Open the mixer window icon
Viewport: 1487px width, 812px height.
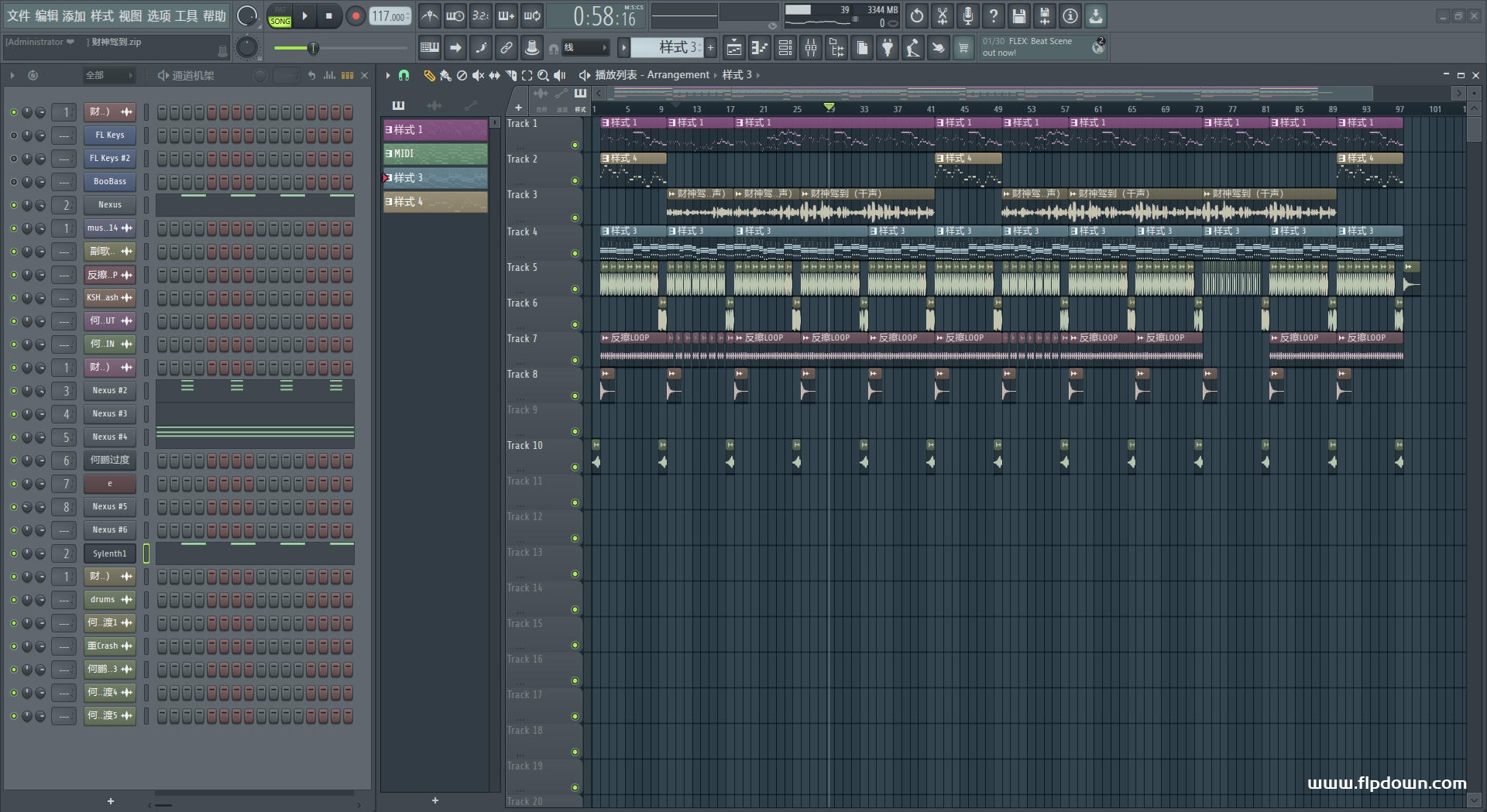[811, 48]
